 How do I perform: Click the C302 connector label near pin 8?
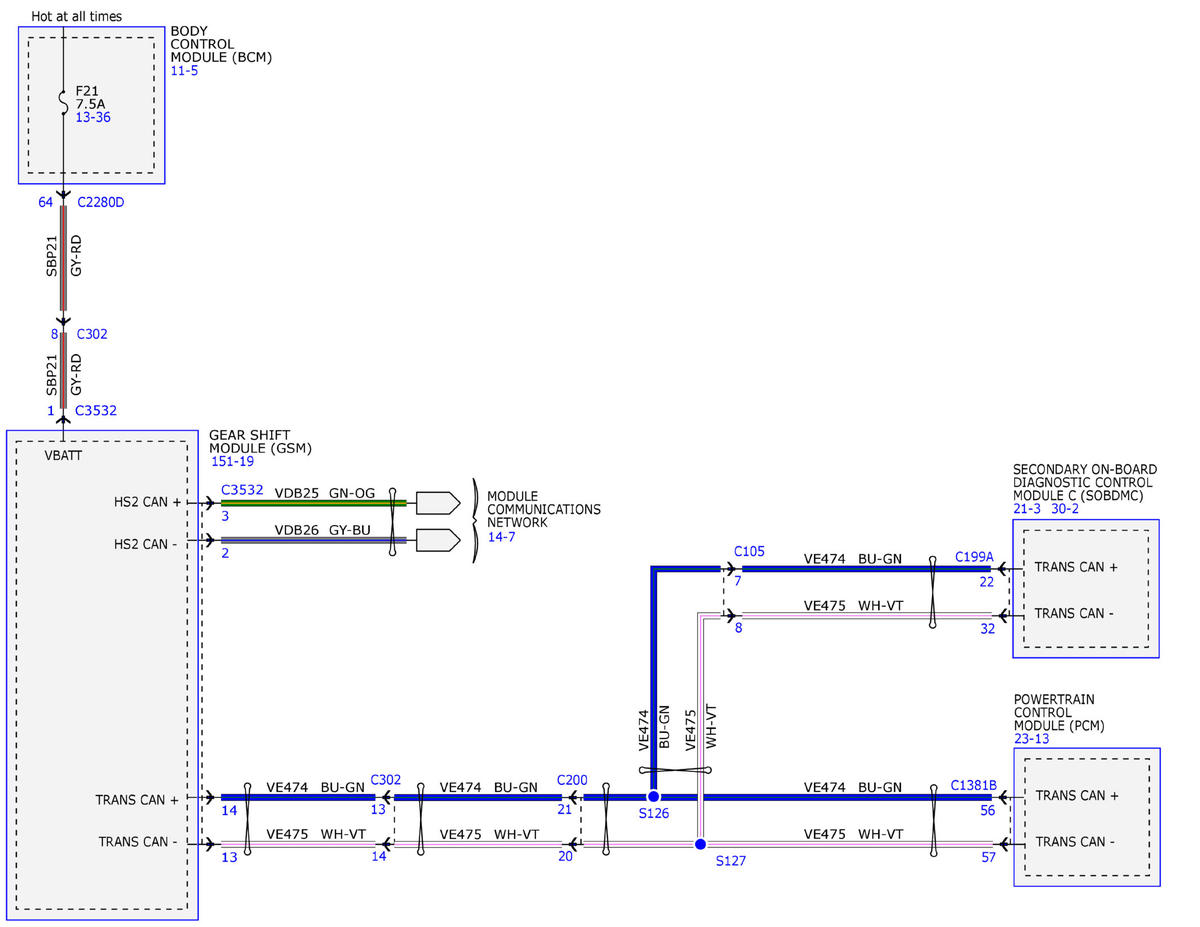tap(92, 334)
